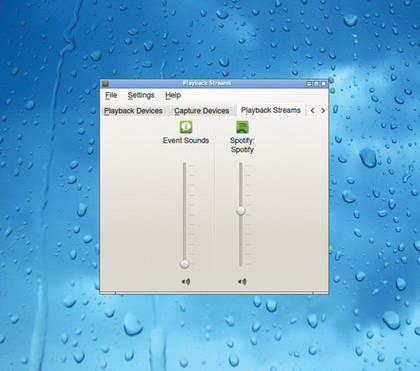Mute the Event Sounds stream
This screenshot has height=371, width=420.
(186, 282)
